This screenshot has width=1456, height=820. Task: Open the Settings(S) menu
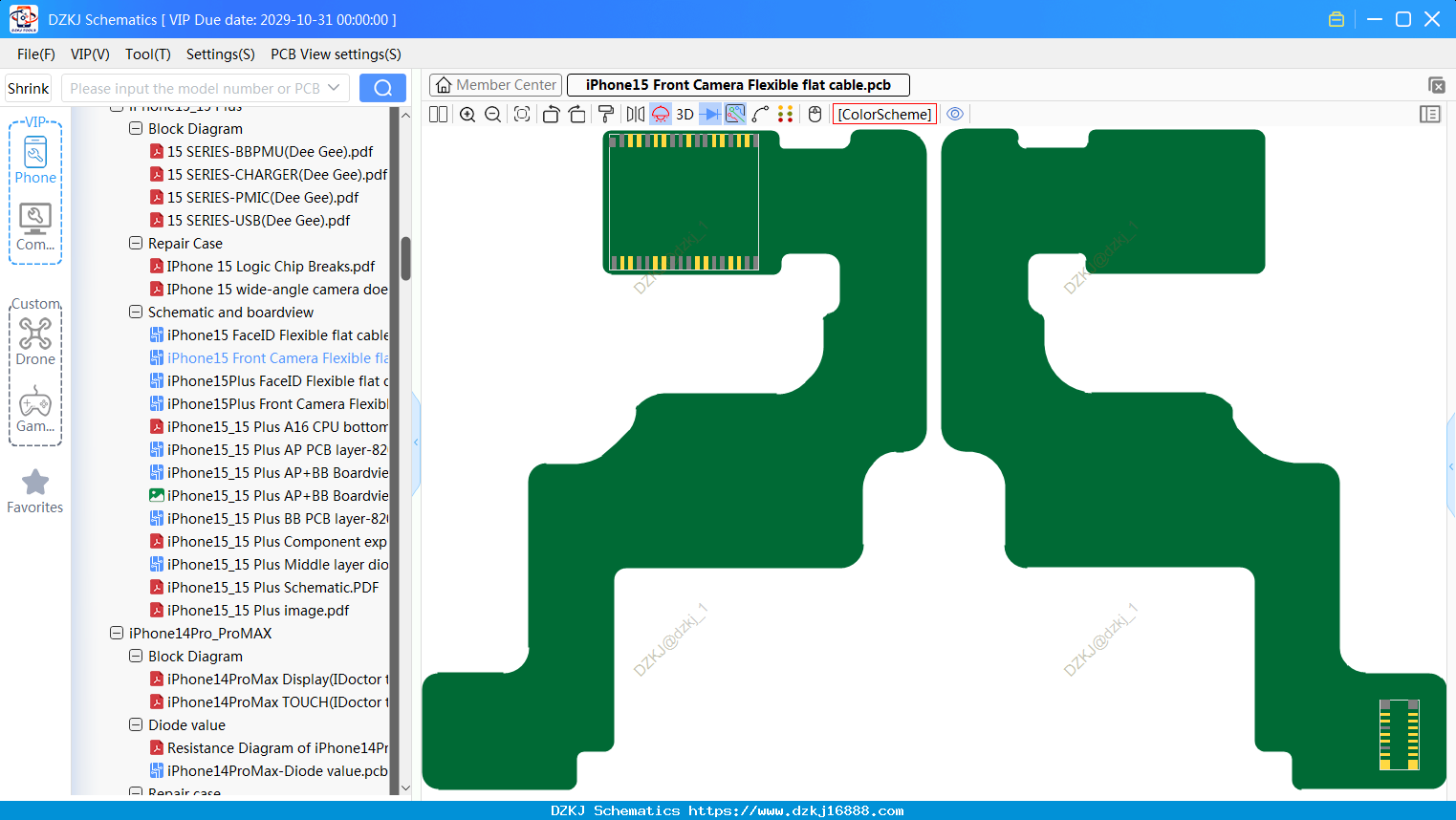(x=221, y=54)
